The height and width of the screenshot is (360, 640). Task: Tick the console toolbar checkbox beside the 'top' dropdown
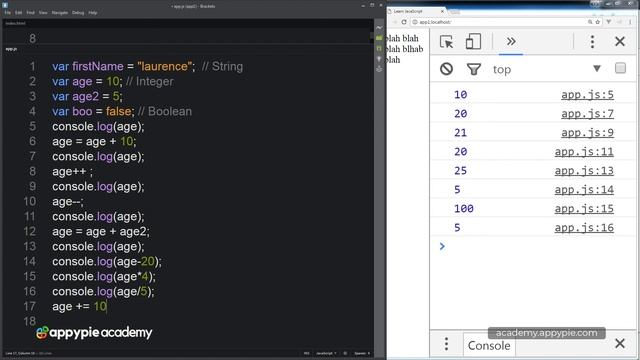[620, 68]
